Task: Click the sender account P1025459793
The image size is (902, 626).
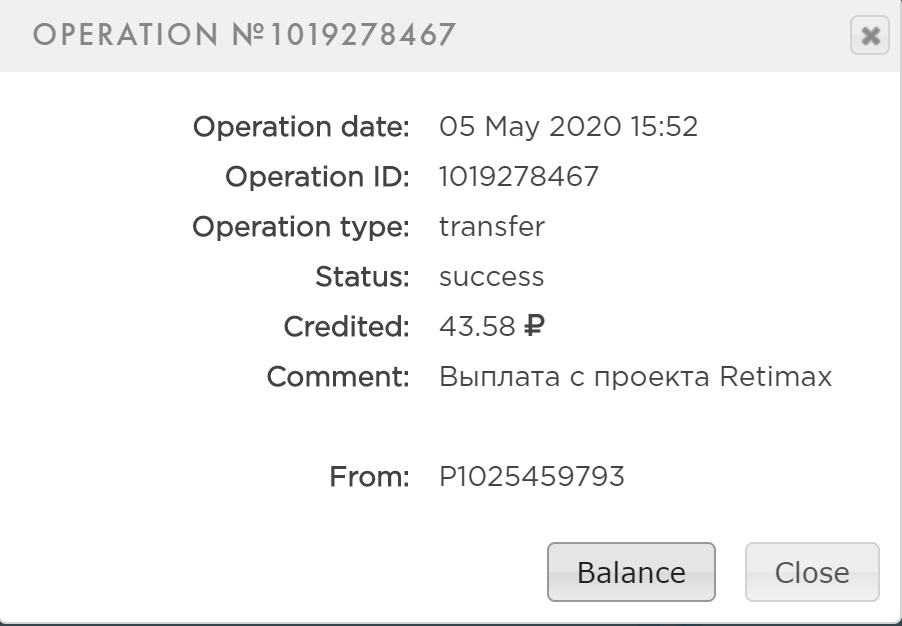Action: pyautogui.click(x=532, y=477)
